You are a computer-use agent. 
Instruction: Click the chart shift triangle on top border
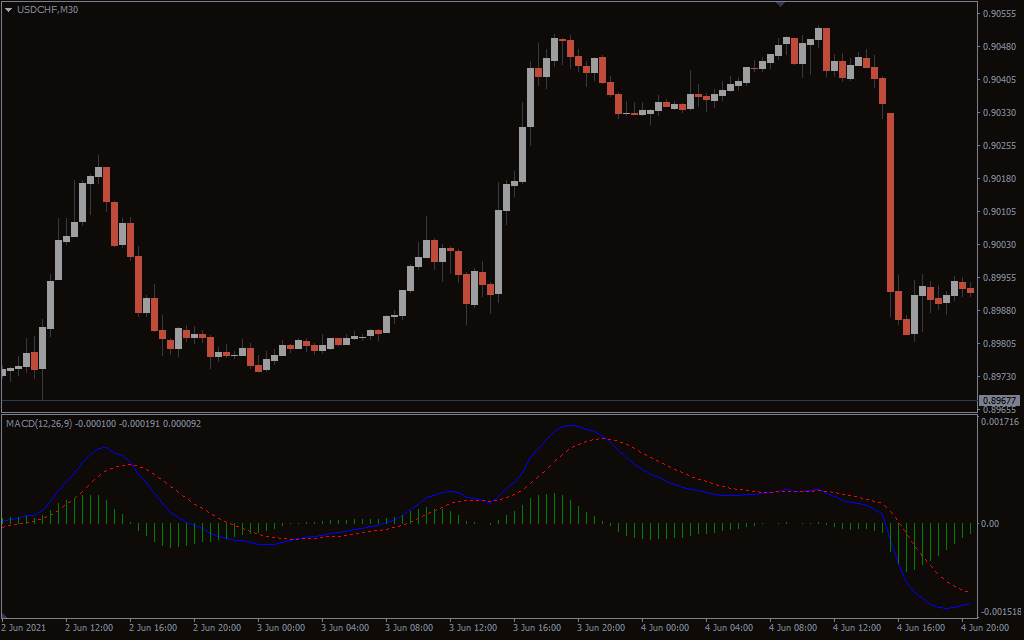click(780, 4)
